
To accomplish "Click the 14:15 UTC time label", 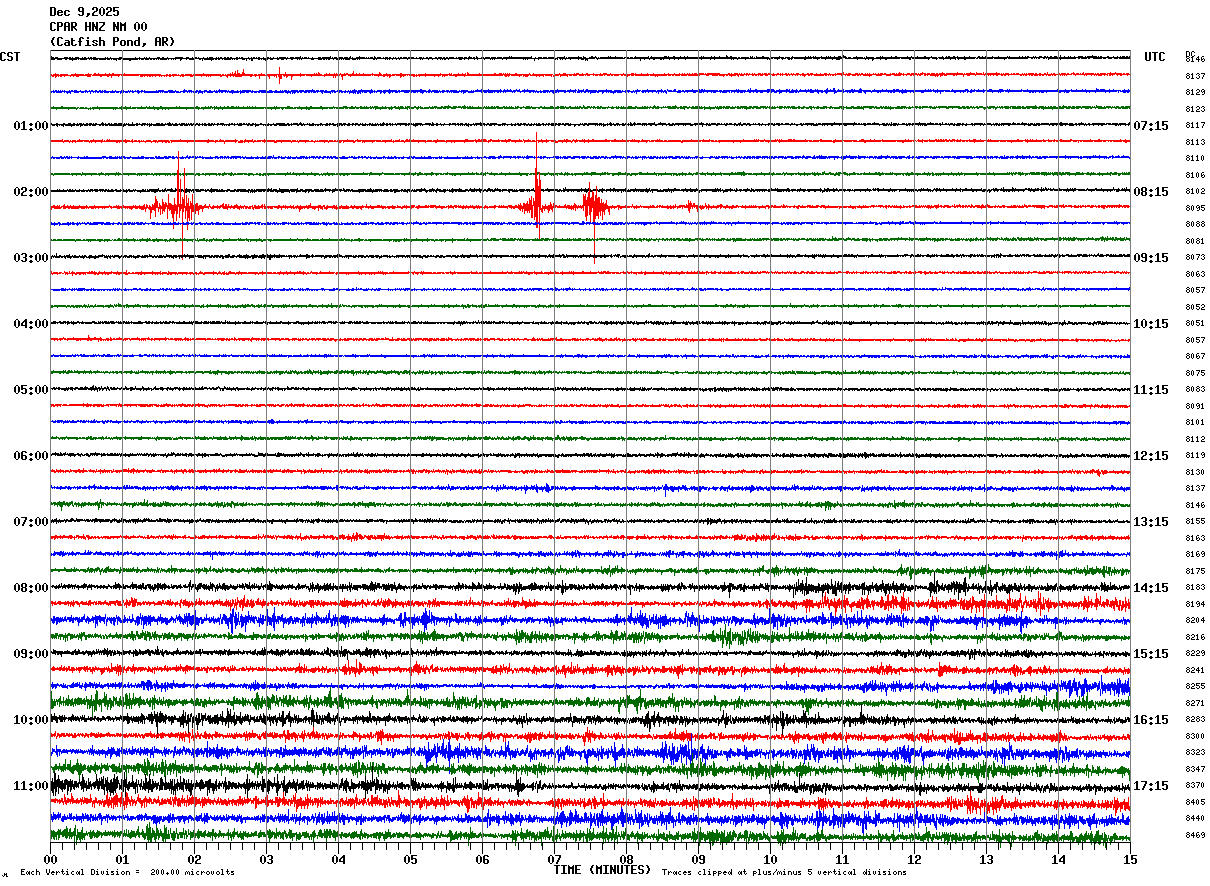I will tap(1151, 588).
